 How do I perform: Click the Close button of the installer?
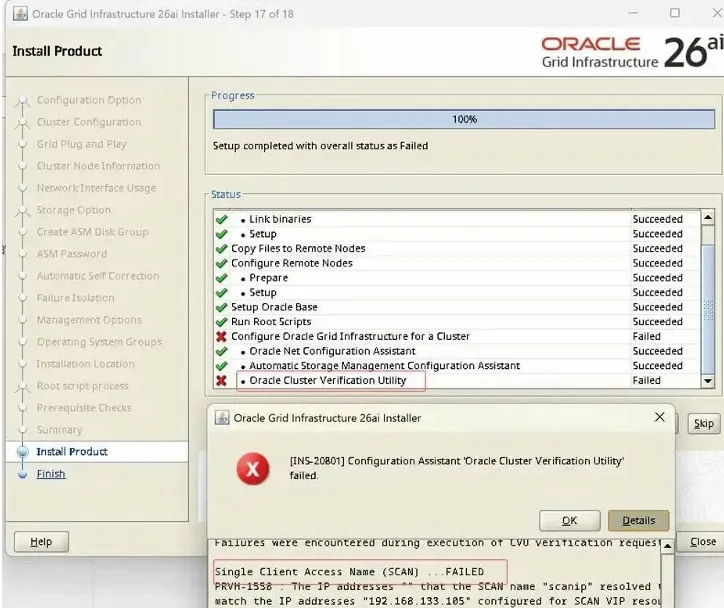pos(703,542)
